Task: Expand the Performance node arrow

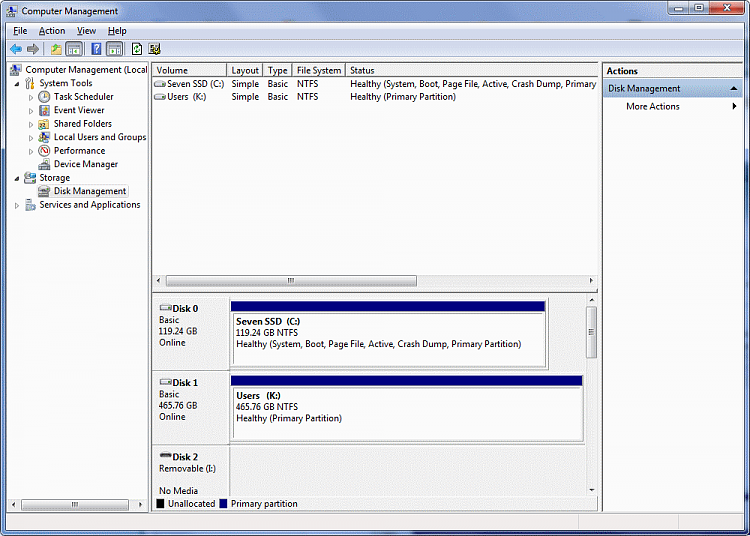Action: tap(31, 151)
